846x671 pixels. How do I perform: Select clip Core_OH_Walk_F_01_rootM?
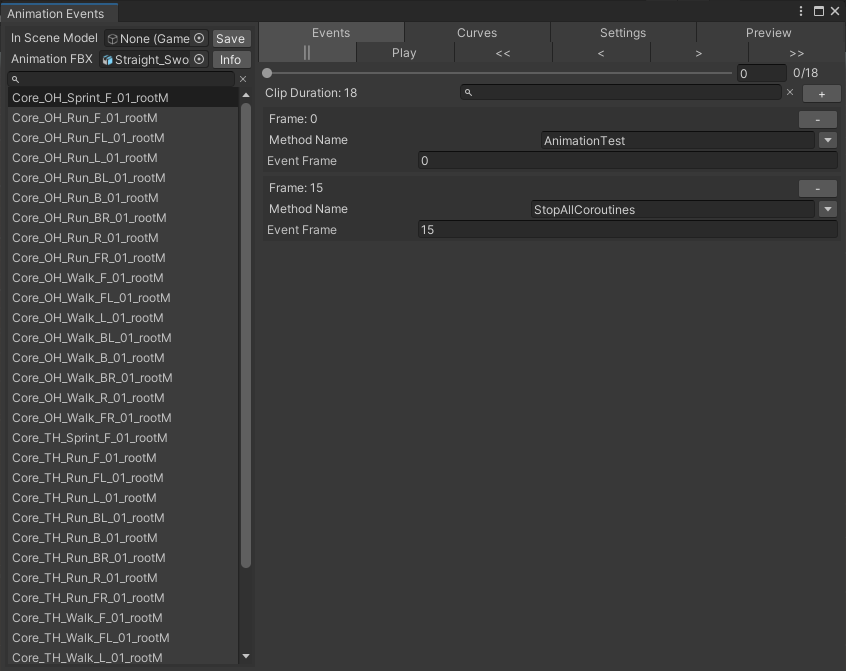(123, 277)
